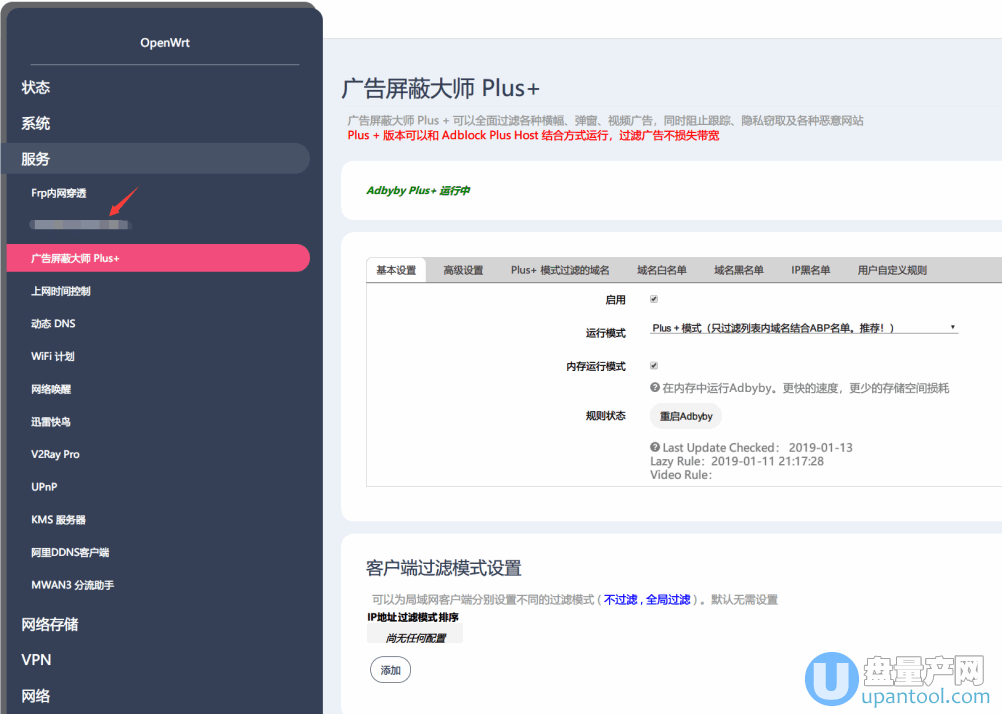This screenshot has height=714, width=1002.
Task: Click the 添加 button
Action: point(390,670)
